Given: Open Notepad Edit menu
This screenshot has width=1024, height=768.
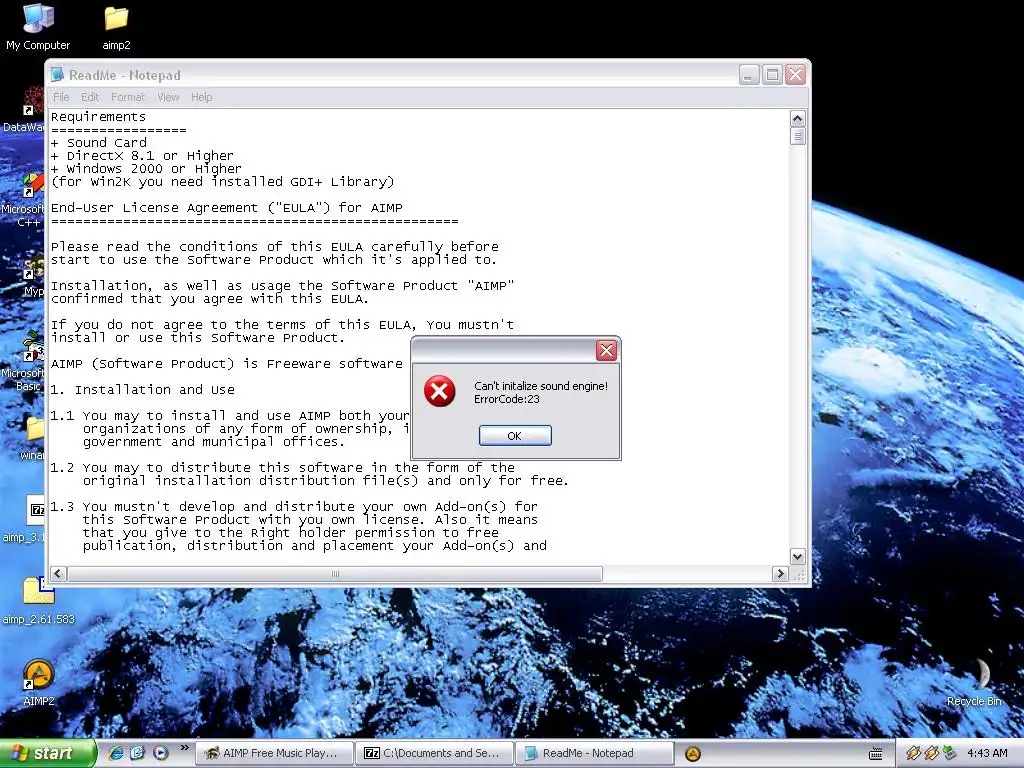Looking at the screenshot, I should point(90,97).
